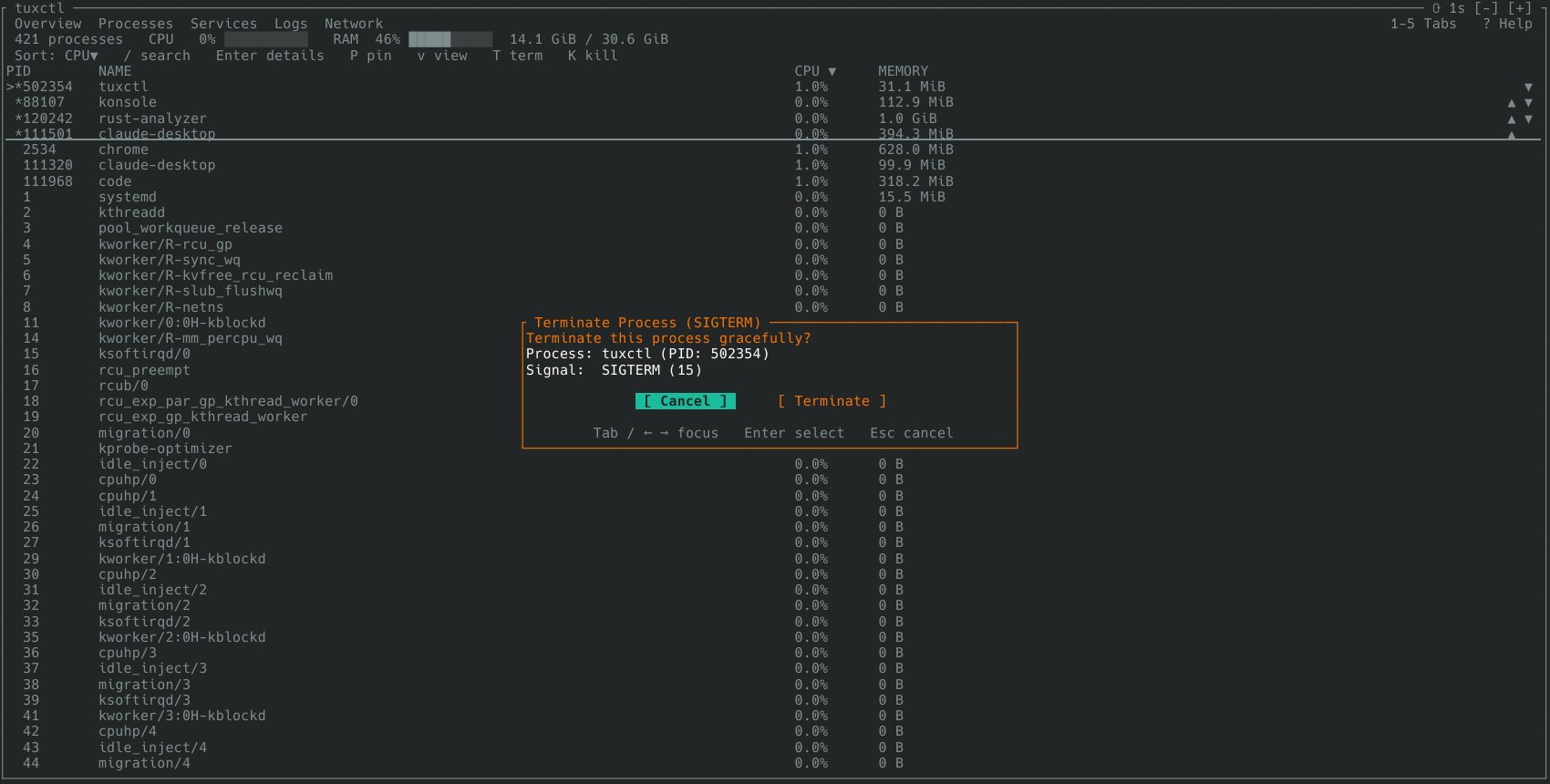Open the Network tab

tap(354, 24)
